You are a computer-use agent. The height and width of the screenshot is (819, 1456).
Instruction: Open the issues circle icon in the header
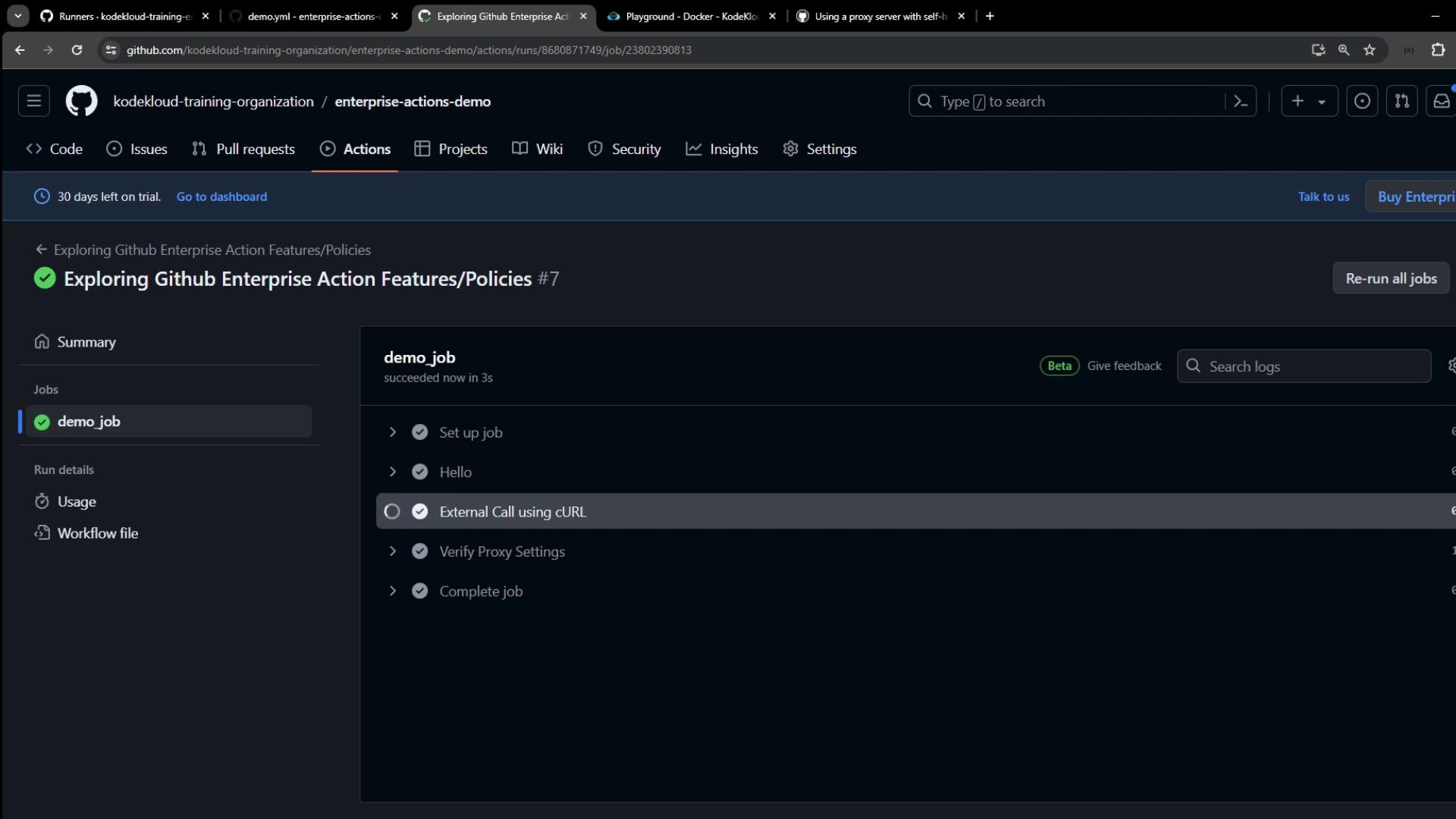(x=1362, y=101)
